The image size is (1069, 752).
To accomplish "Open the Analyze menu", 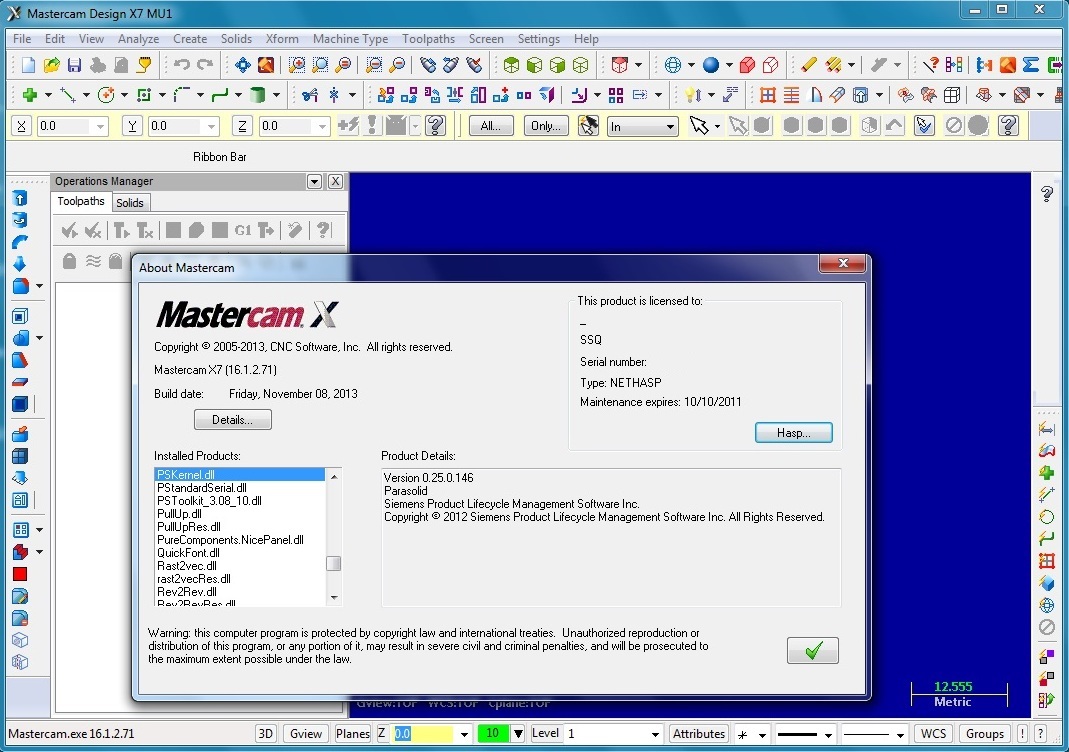I will pyautogui.click(x=138, y=39).
